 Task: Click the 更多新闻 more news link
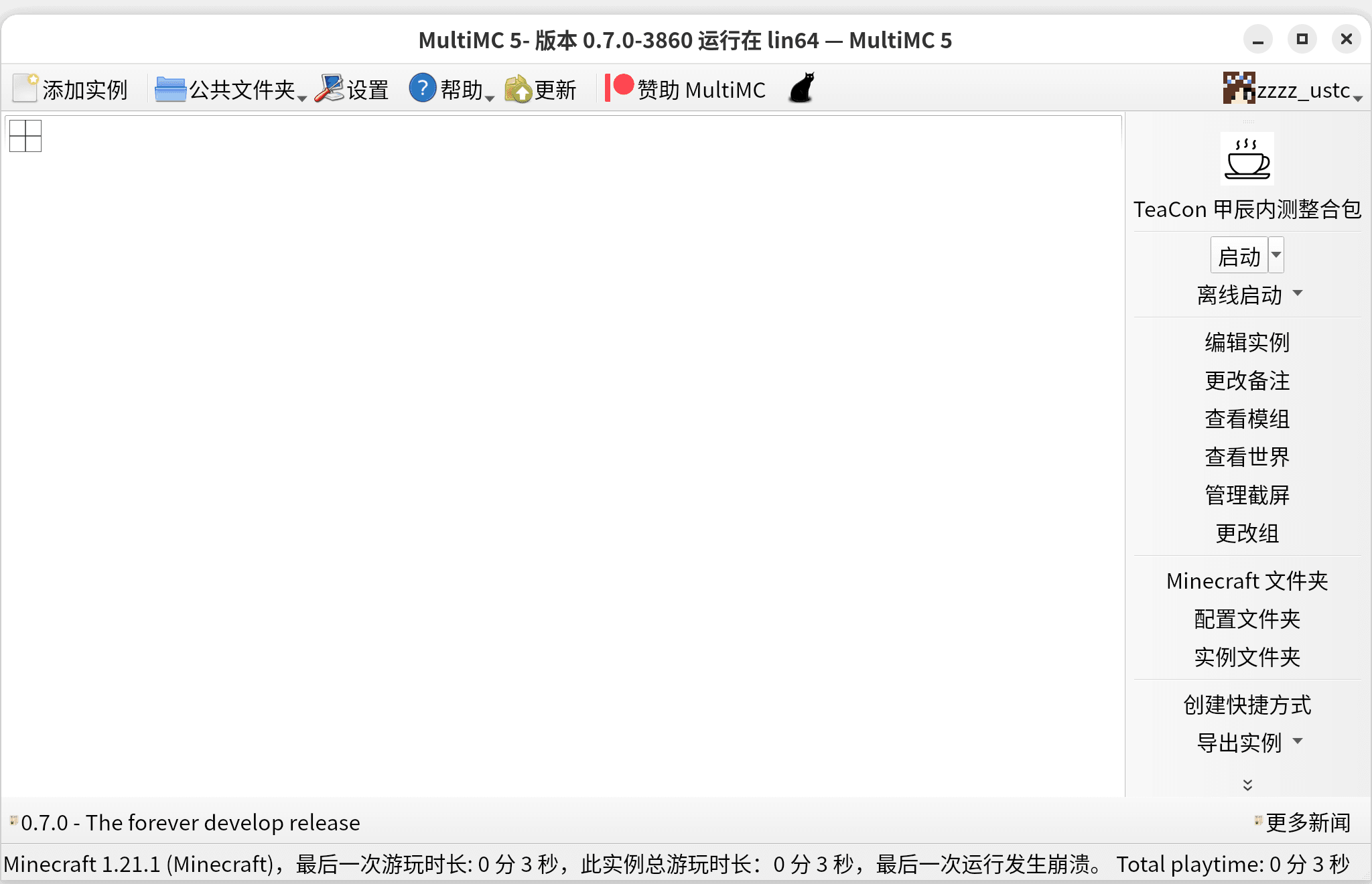coord(1308,822)
